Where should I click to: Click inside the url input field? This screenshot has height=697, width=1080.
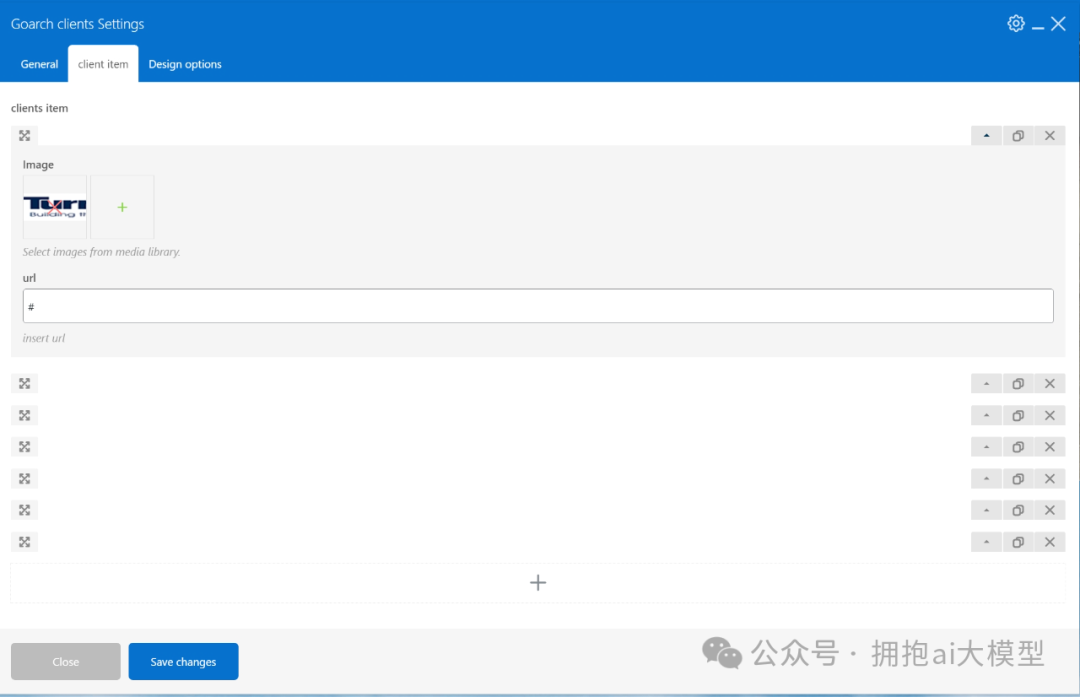(x=538, y=305)
